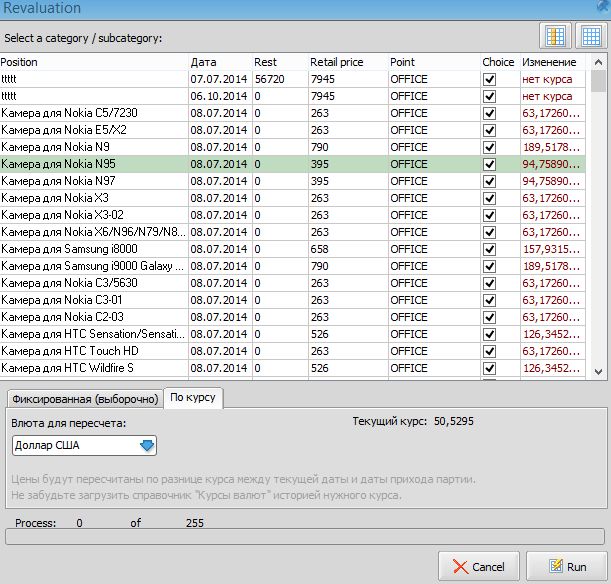Switch to the Фиксированная (выборочно) tab

[x=84, y=399]
